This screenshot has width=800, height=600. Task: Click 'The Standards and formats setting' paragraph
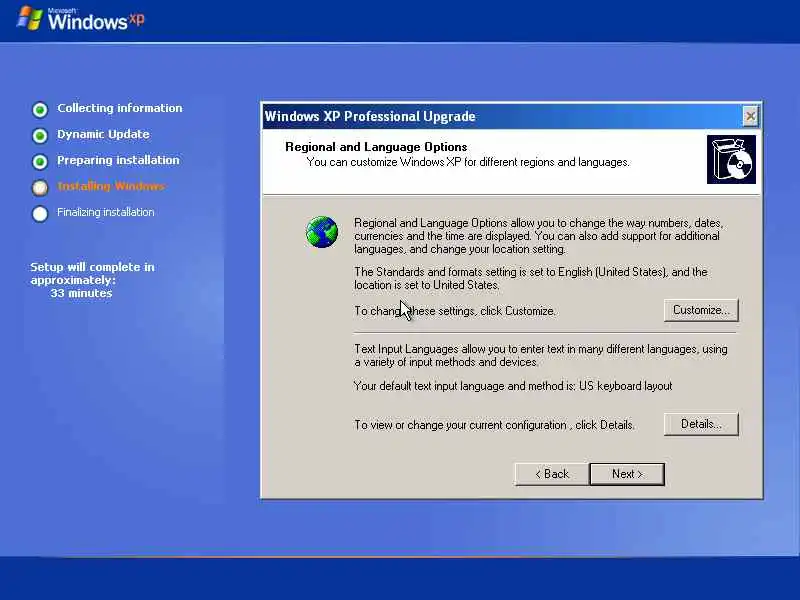pyautogui.click(x=531, y=279)
